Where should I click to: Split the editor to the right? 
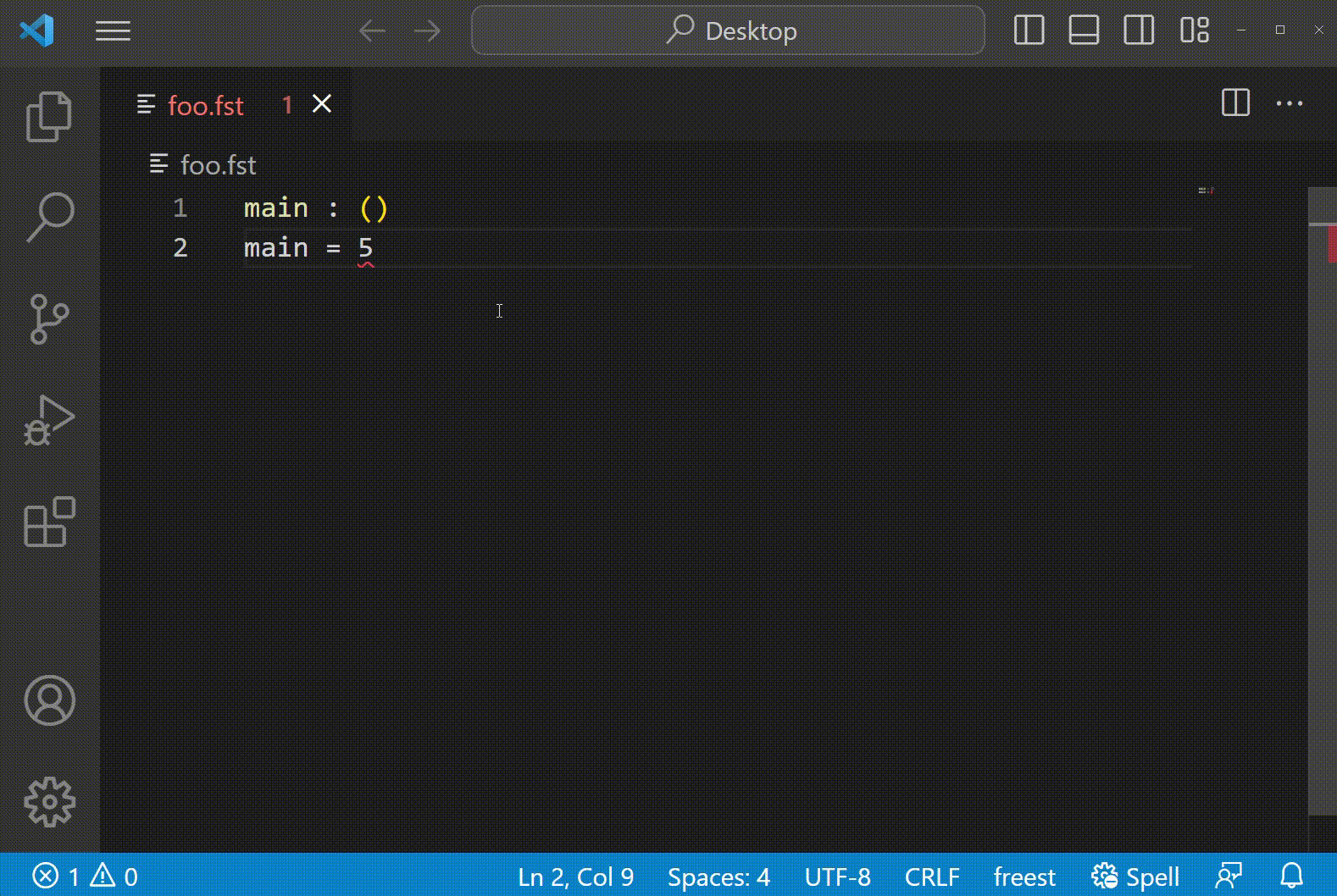[x=1235, y=103]
